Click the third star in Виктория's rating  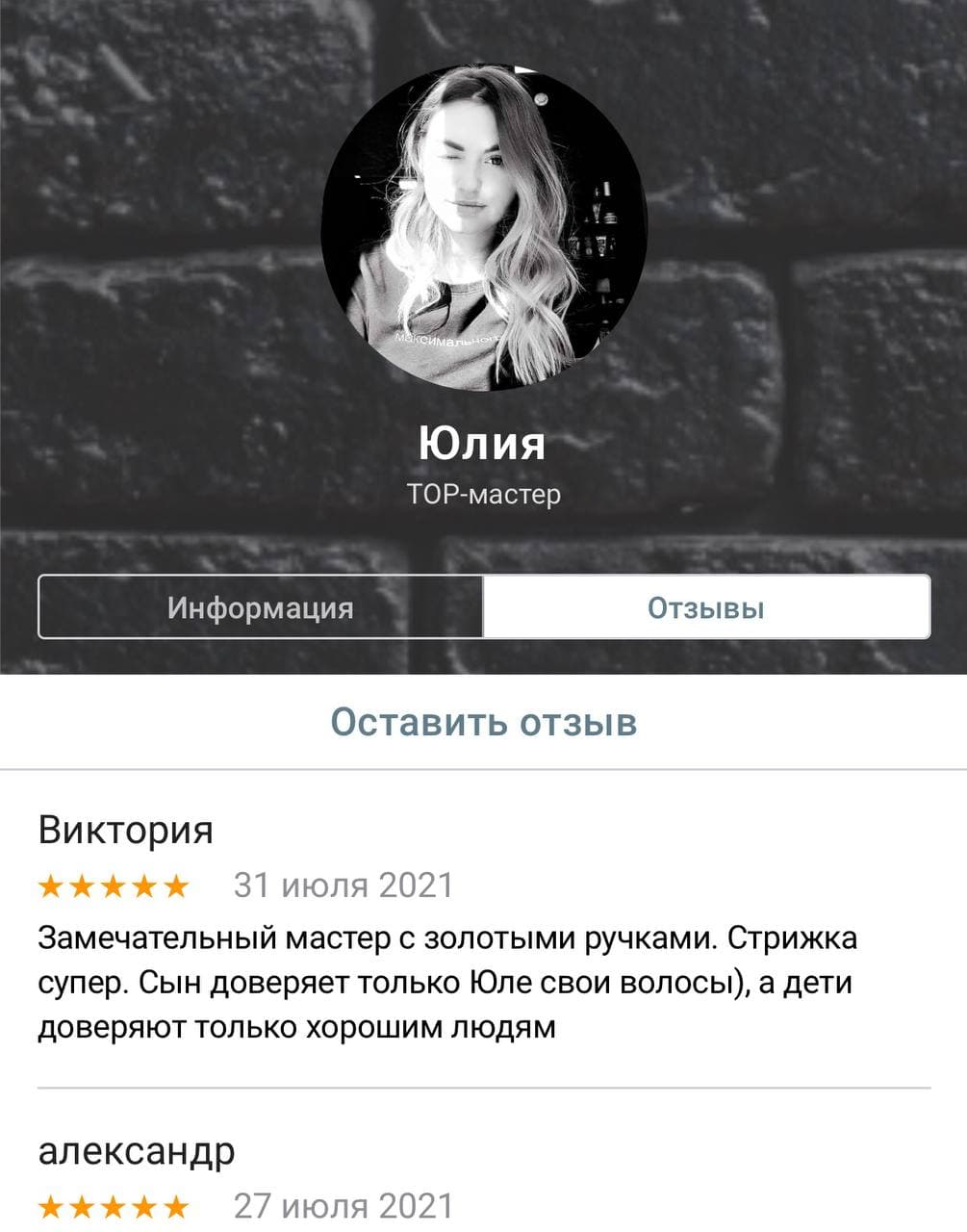click(x=114, y=885)
